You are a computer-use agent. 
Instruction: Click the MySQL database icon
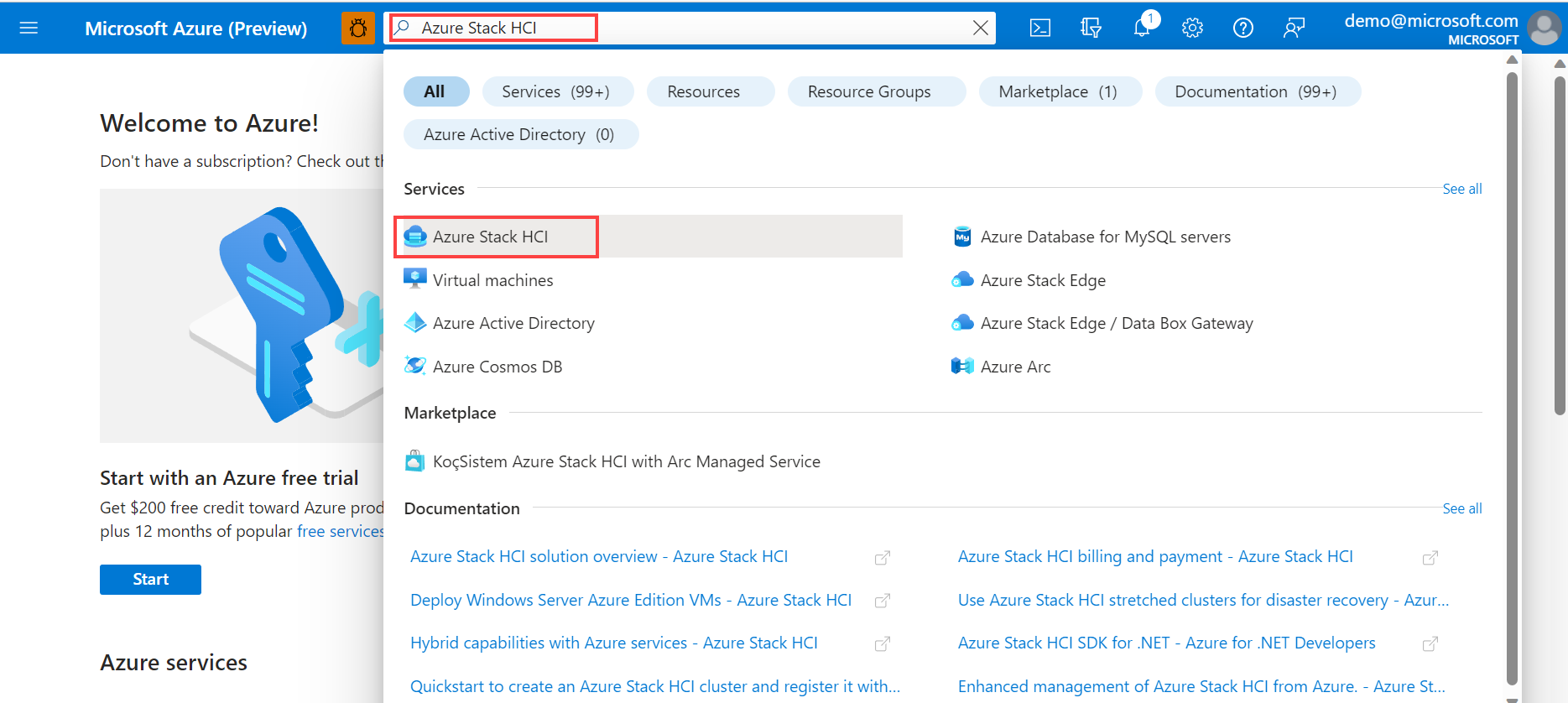pyautogui.click(x=962, y=237)
